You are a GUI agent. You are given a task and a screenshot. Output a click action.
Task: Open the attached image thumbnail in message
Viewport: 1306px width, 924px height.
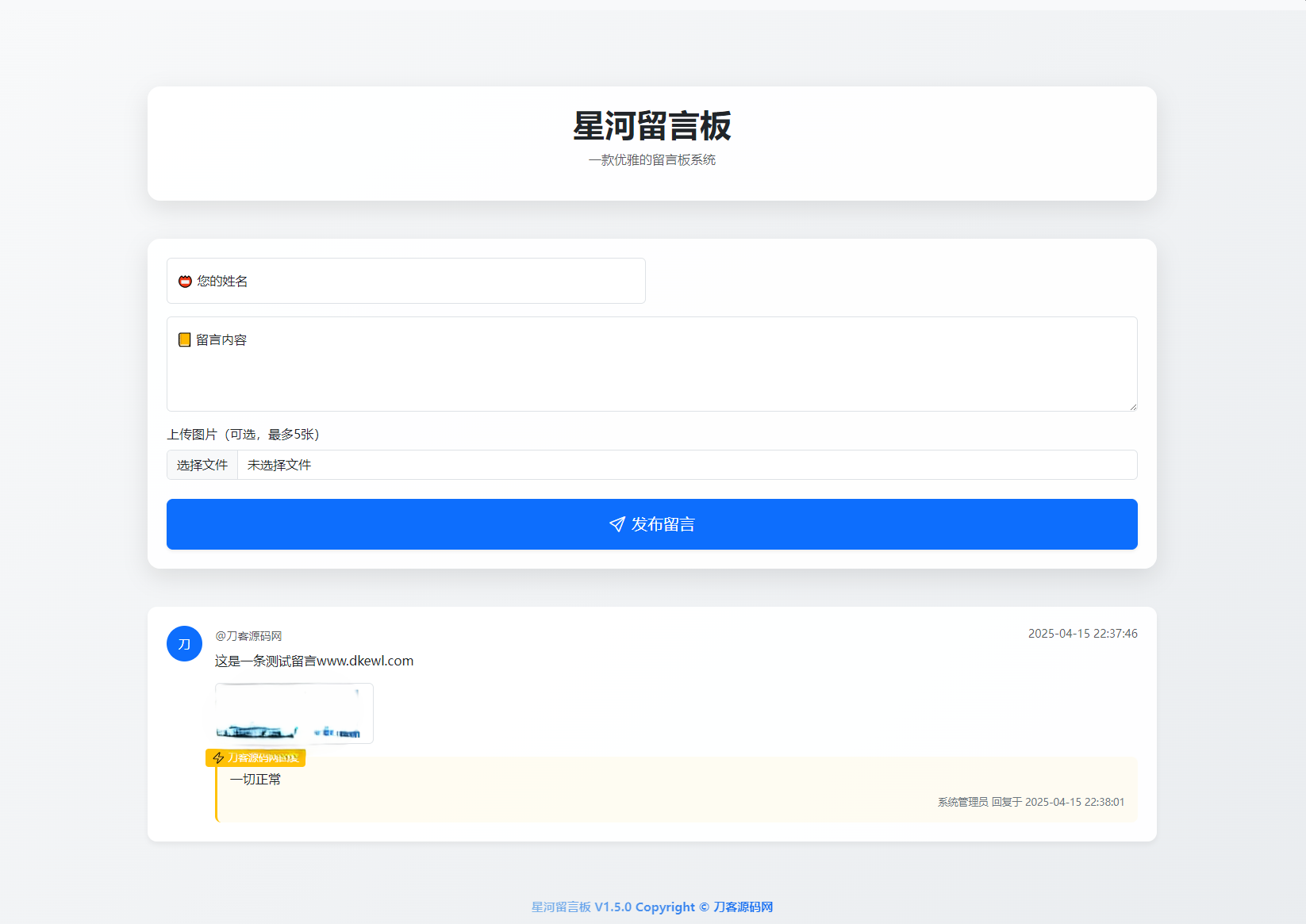click(294, 712)
